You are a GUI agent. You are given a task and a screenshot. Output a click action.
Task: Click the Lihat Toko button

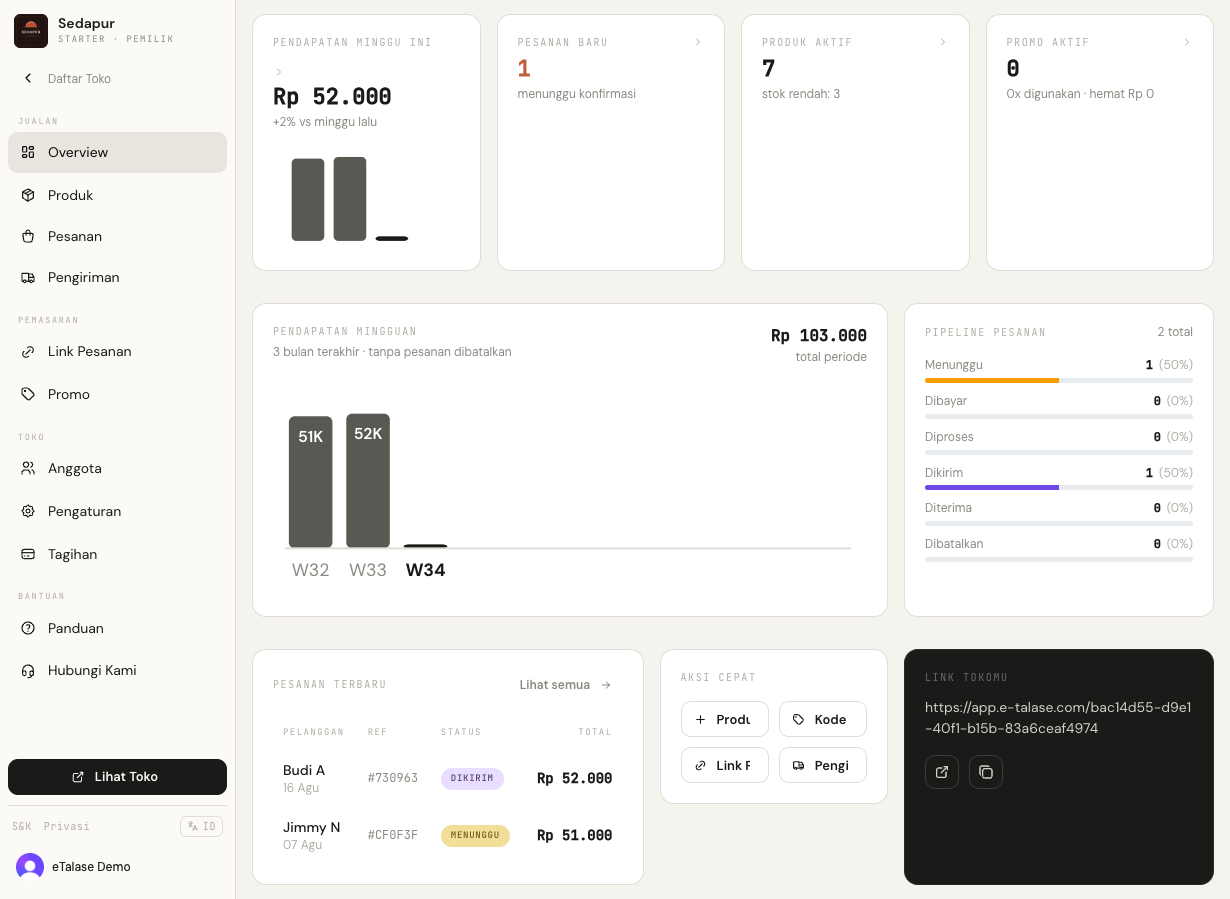tap(117, 777)
